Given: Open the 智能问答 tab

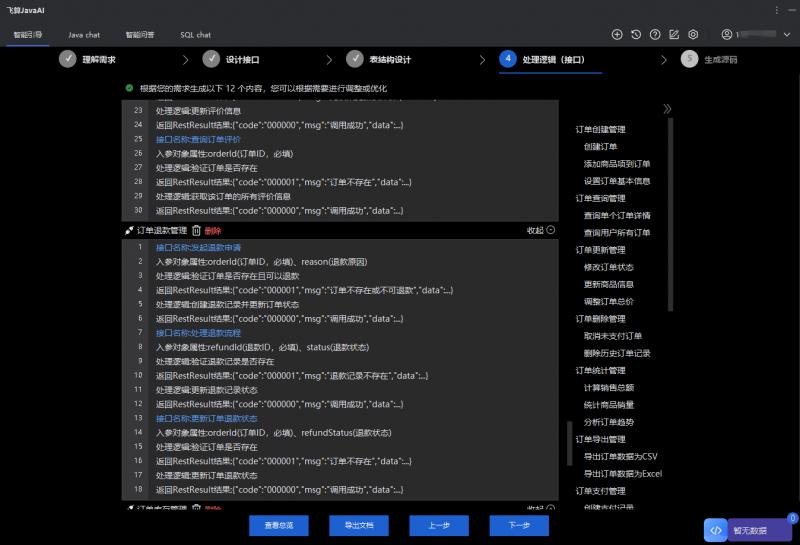Looking at the screenshot, I should [140, 35].
